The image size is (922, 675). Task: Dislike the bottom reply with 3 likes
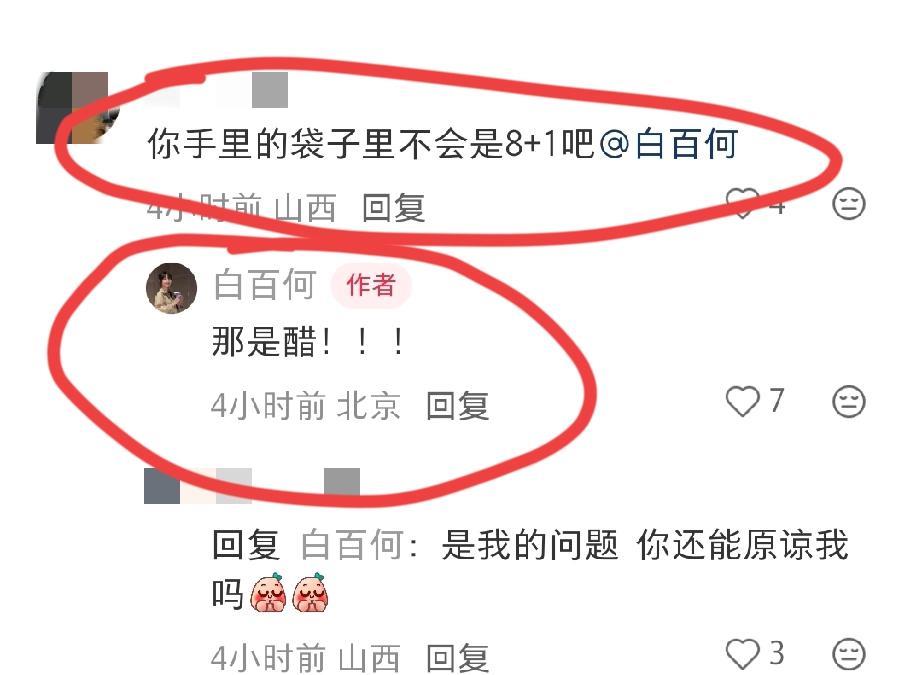848,654
